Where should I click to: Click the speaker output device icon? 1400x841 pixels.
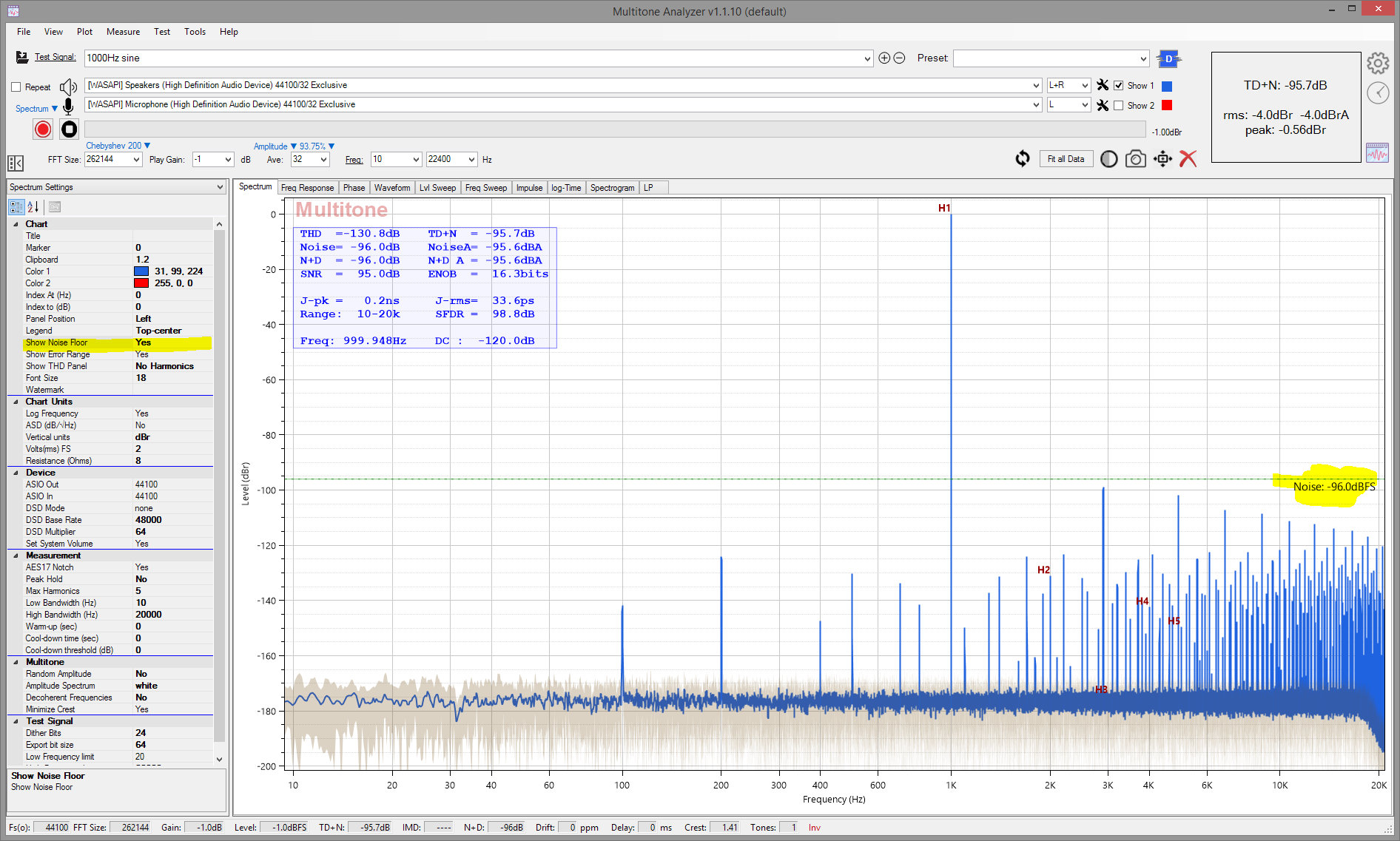[x=68, y=87]
